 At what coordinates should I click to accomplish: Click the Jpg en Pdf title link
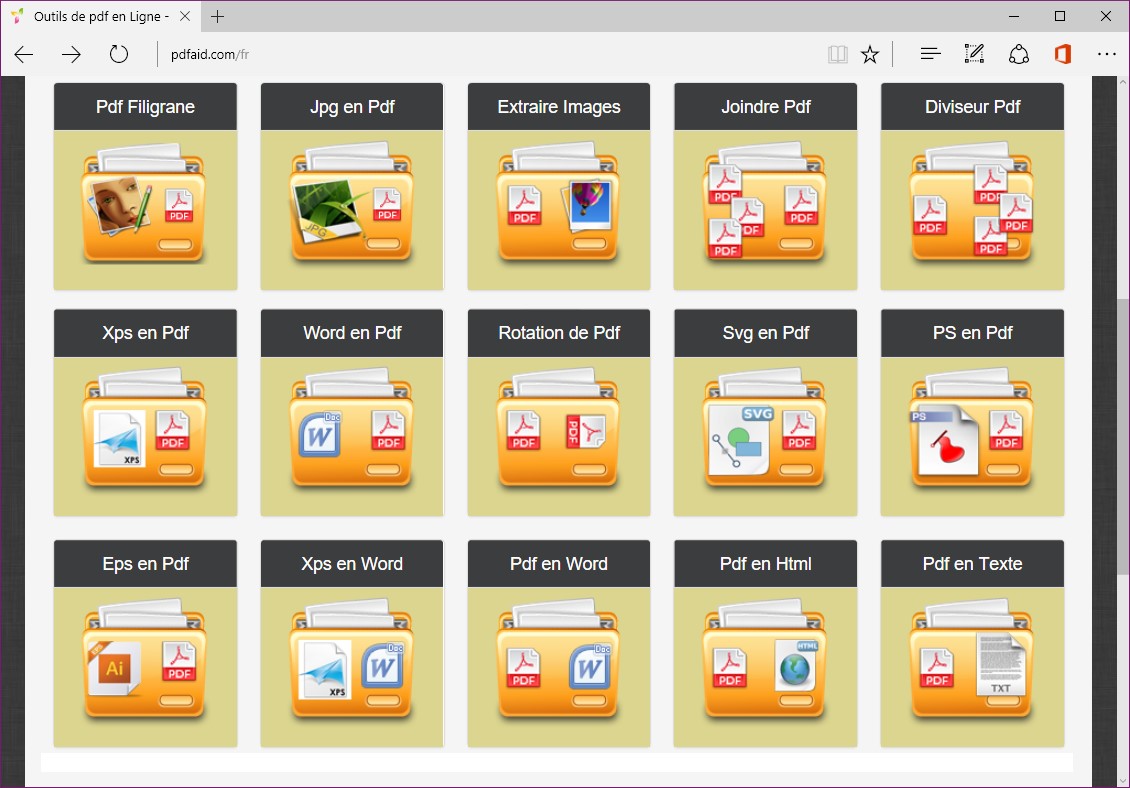pos(352,107)
